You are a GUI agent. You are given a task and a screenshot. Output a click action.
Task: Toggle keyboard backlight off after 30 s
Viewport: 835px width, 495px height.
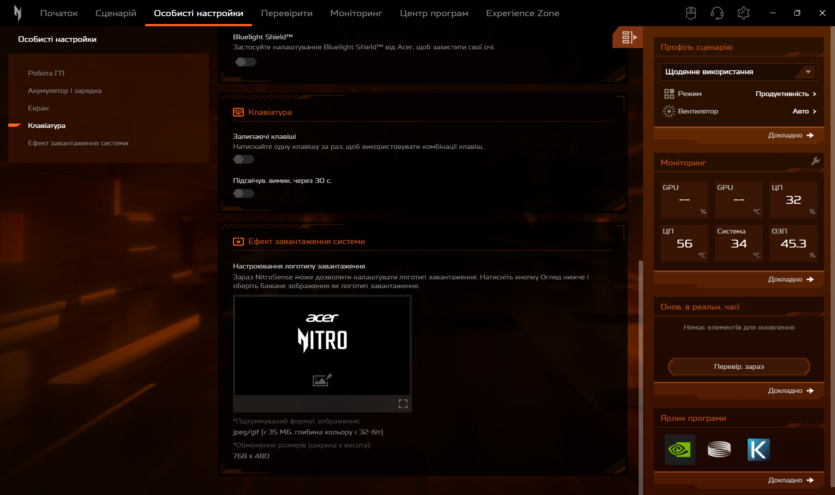(x=244, y=194)
